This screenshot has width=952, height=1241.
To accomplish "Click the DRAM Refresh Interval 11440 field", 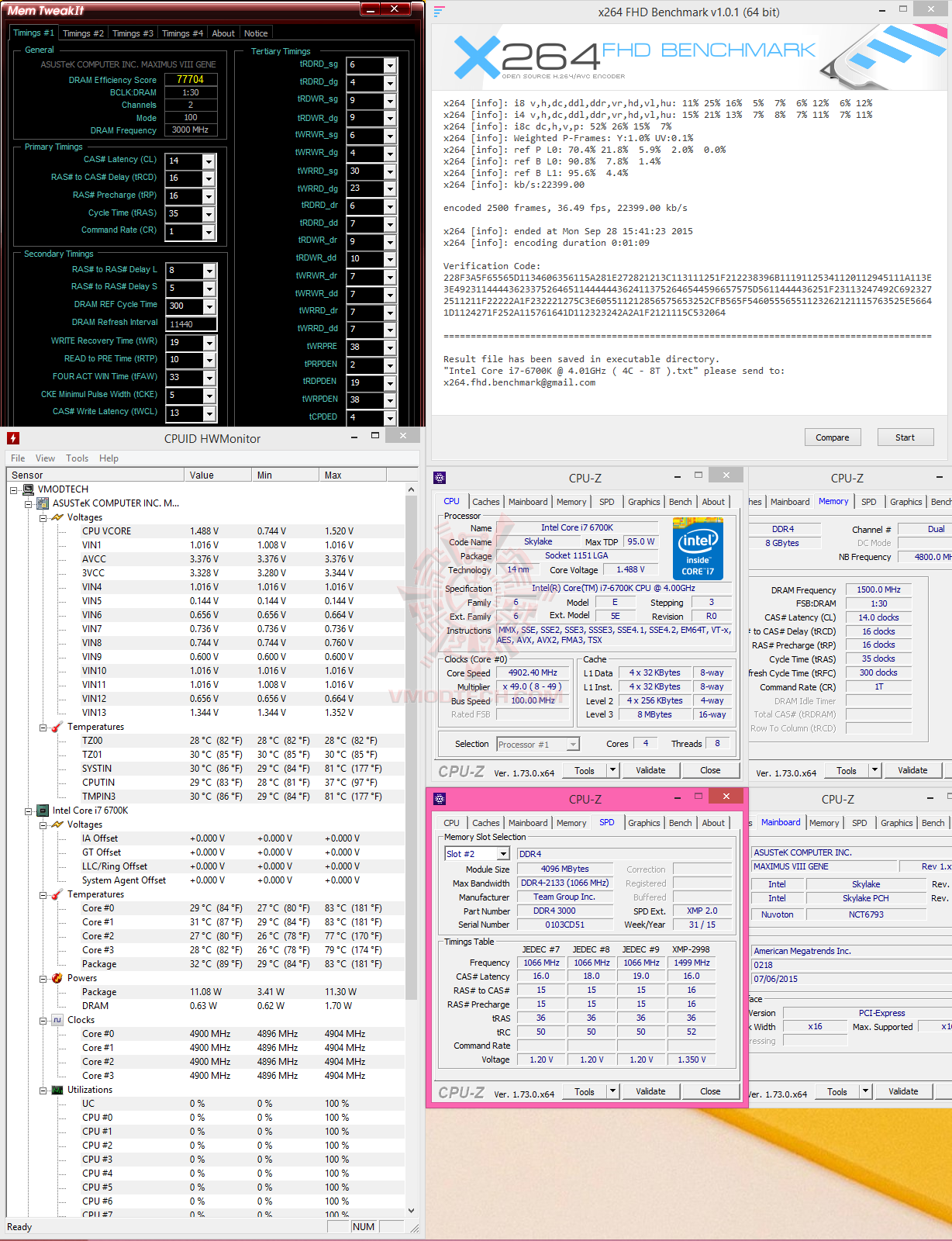I will (x=191, y=324).
